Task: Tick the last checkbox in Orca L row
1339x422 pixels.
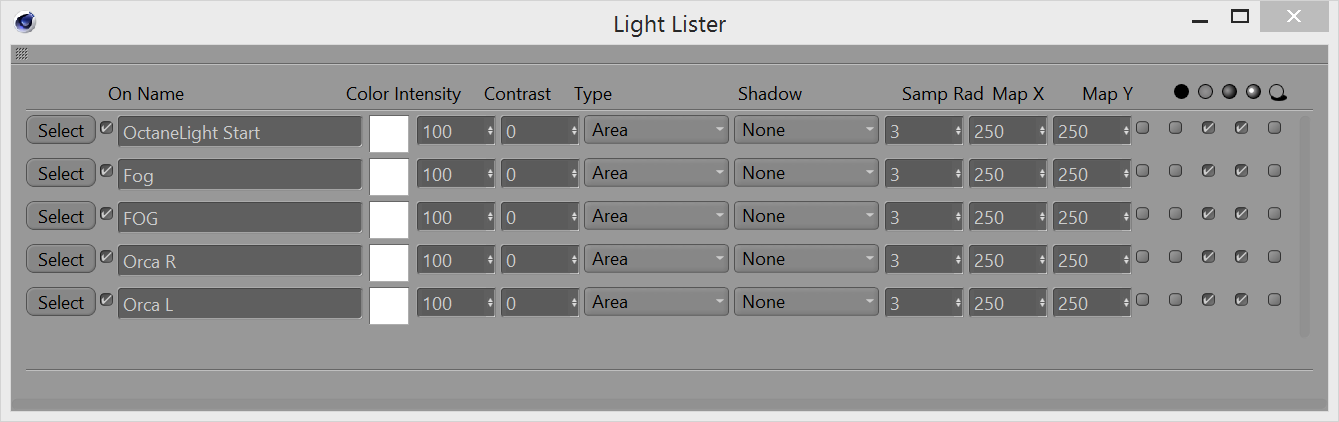Action: (1274, 299)
